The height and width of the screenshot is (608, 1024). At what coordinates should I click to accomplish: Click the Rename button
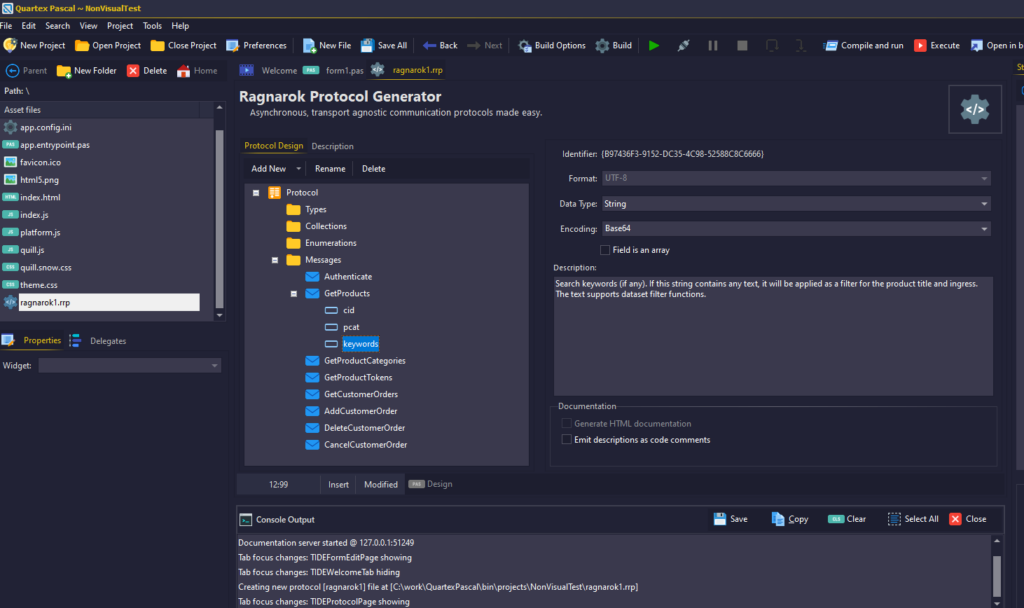(x=330, y=169)
